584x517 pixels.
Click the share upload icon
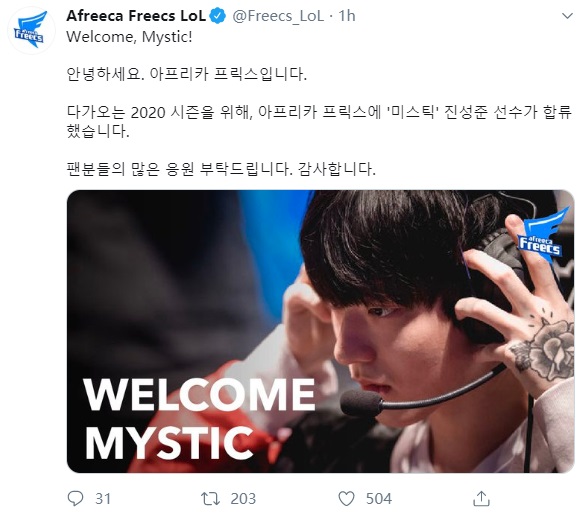pos(481,498)
